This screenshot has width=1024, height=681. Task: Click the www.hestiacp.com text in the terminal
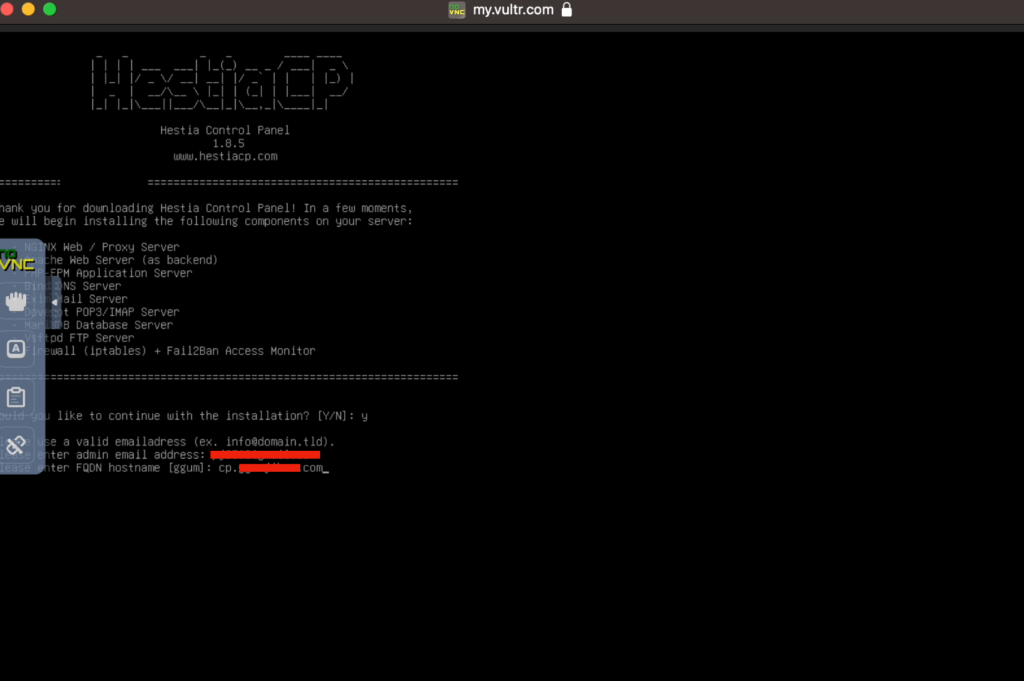tap(225, 157)
